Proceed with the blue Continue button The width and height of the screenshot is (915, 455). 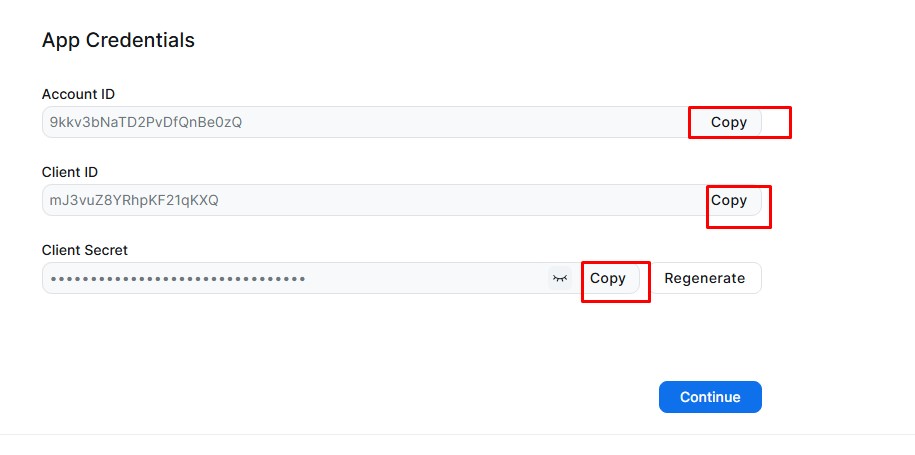click(x=710, y=397)
